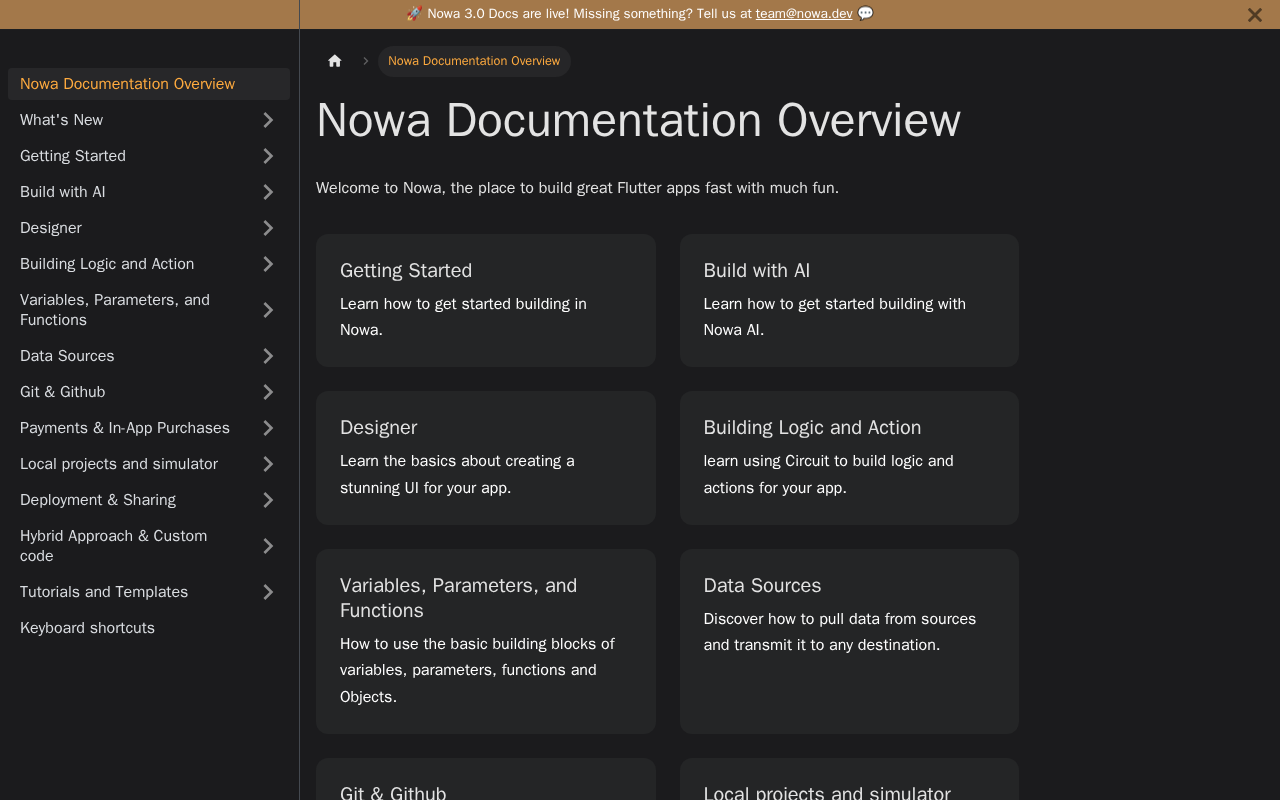
Task: Open the Getting Started card
Action: [x=485, y=300]
